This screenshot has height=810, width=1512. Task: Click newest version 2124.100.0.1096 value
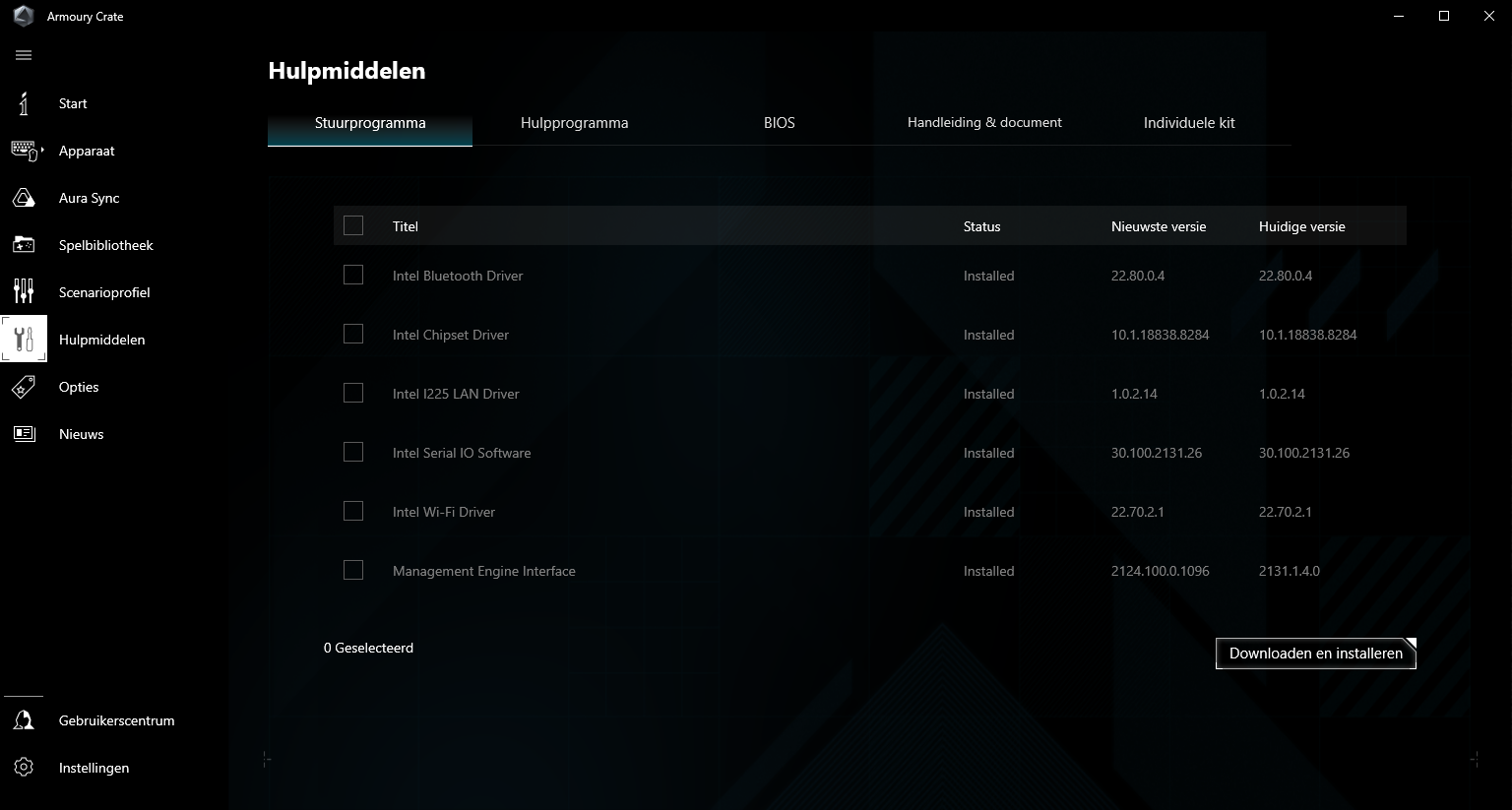1161,571
